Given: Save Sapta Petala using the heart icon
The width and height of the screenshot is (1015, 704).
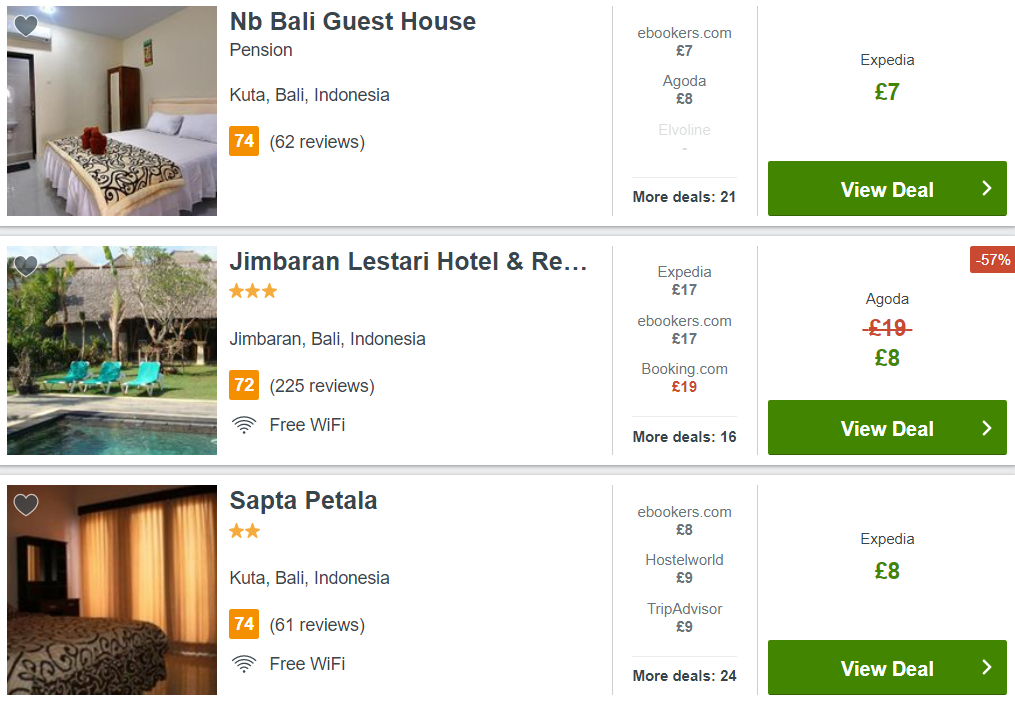Looking at the screenshot, I should tap(26, 505).
